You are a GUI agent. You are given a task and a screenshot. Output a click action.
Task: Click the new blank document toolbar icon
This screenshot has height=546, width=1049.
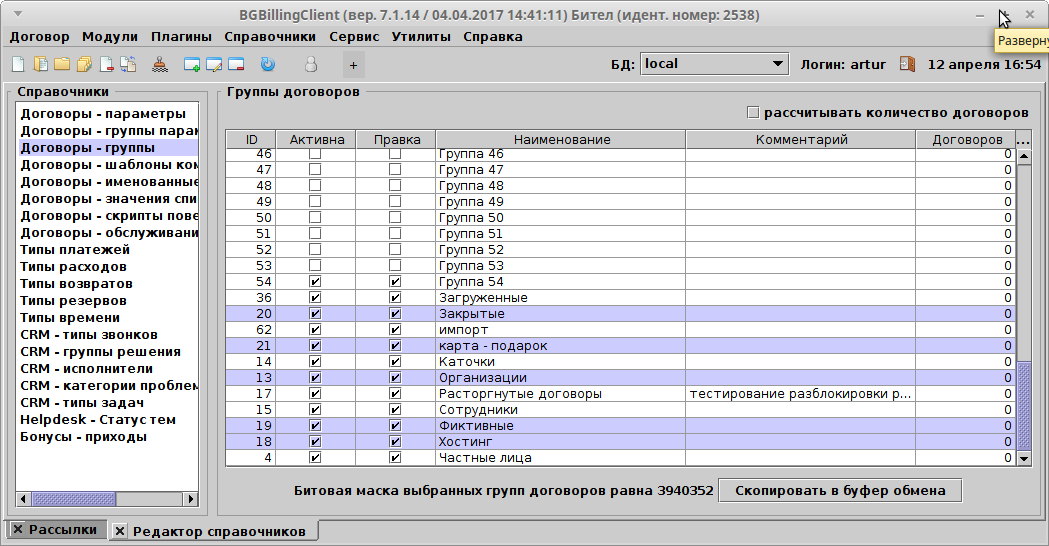pyautogui.click(x=18, y=64)
